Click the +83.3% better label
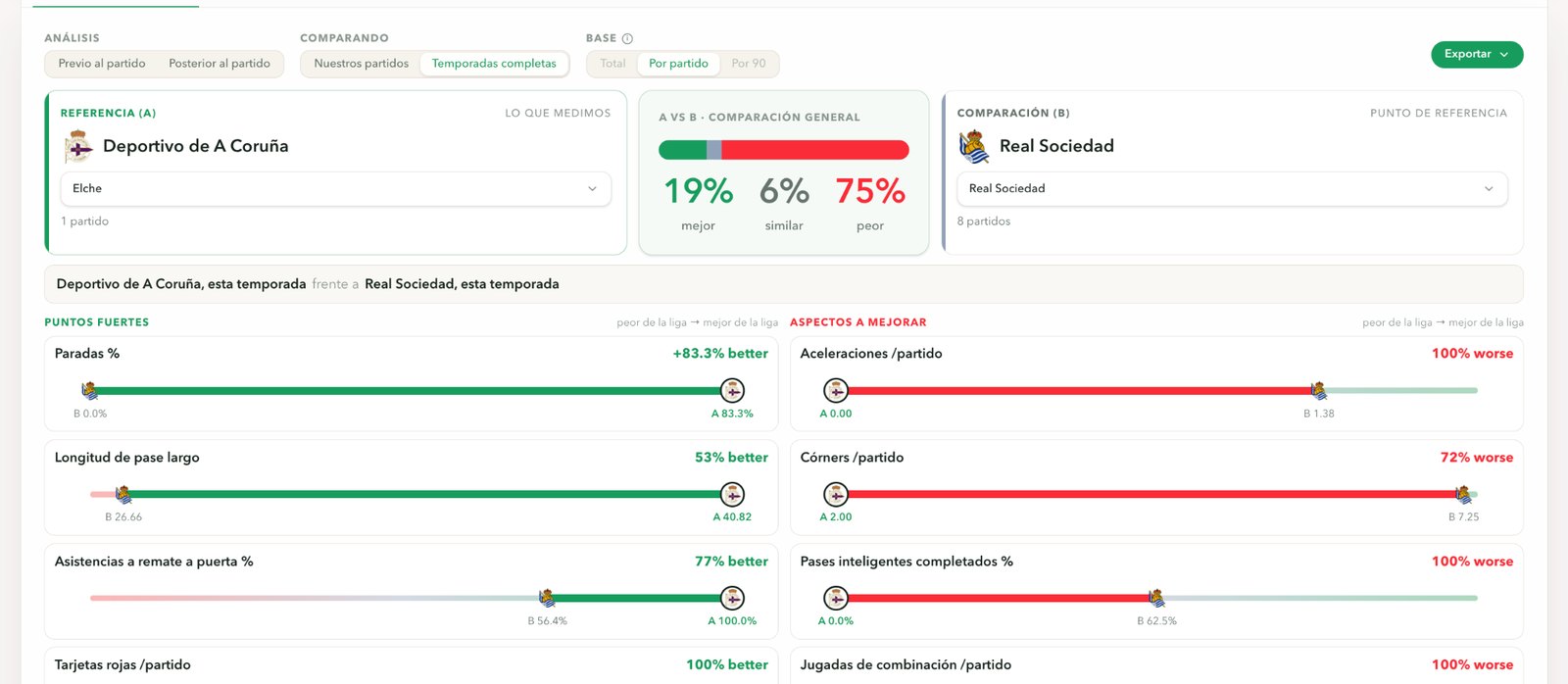The width and height of the screenshot is (1568, 684). click(720, 354)
